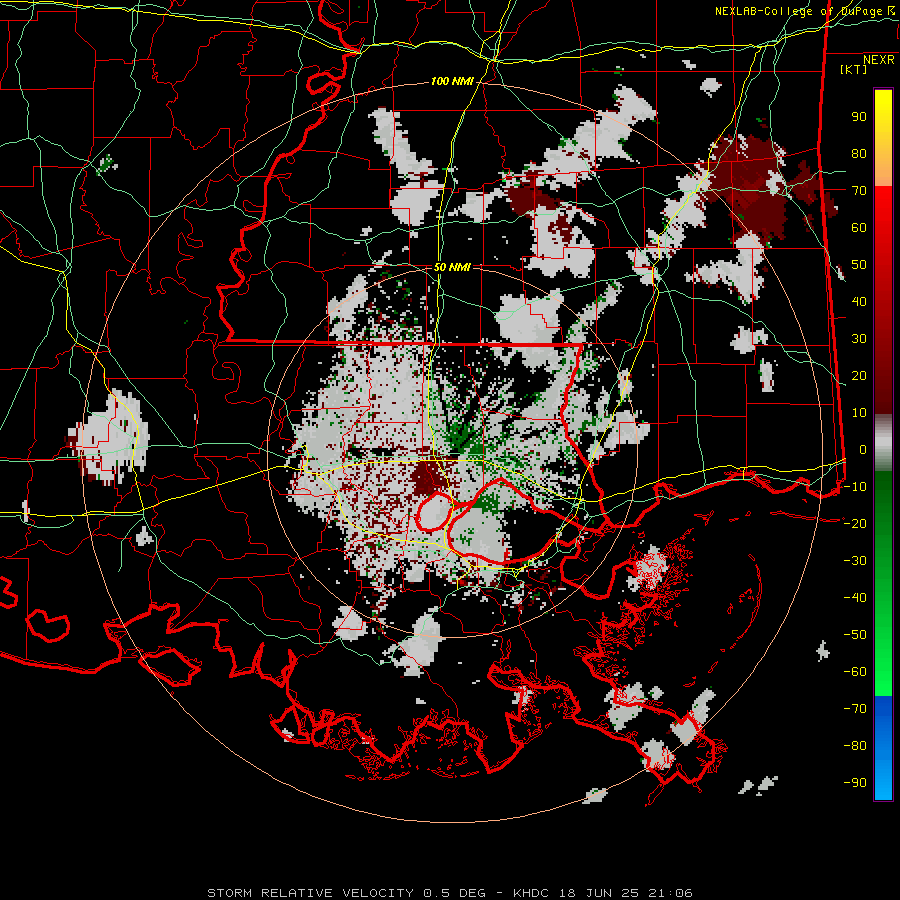
Task: Click the -70 value on velocity scale
Action: (x=855, y=709)
